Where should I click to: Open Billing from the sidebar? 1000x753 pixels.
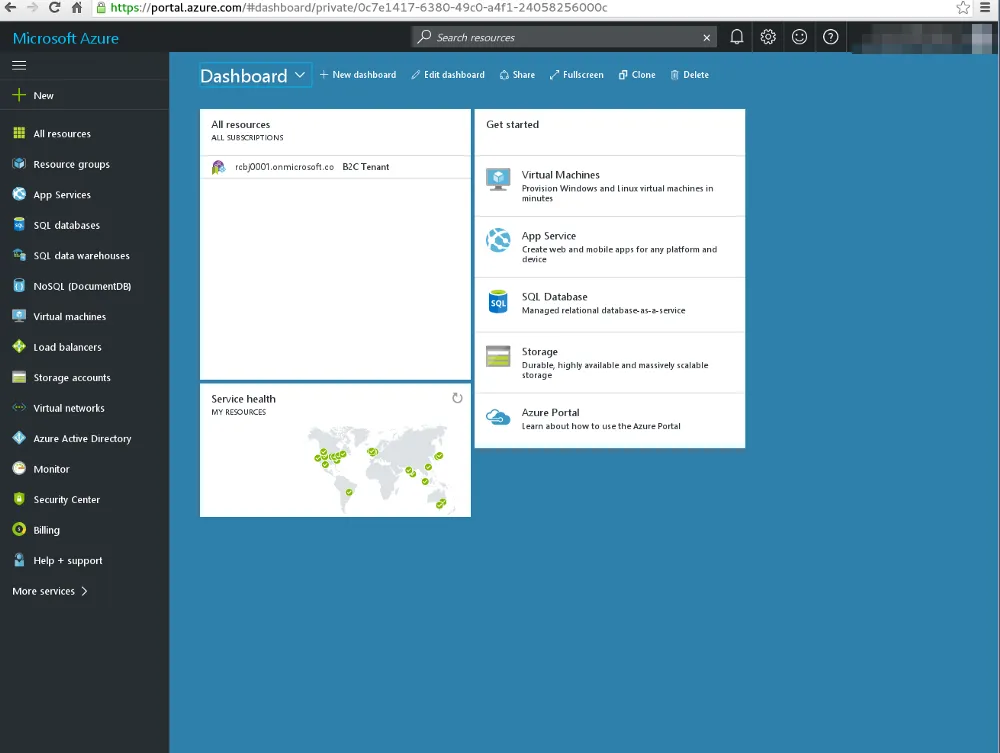point(84,530)
